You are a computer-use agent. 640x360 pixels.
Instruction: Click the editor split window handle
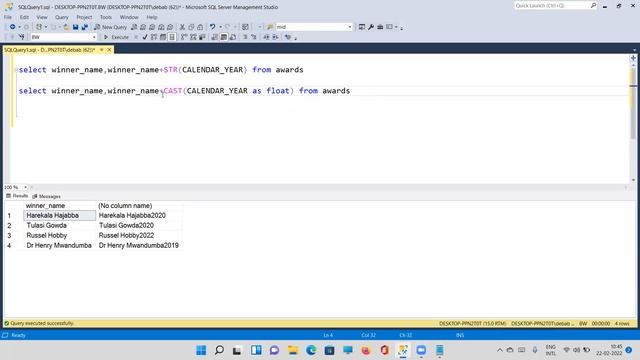(x=633, y=58)
